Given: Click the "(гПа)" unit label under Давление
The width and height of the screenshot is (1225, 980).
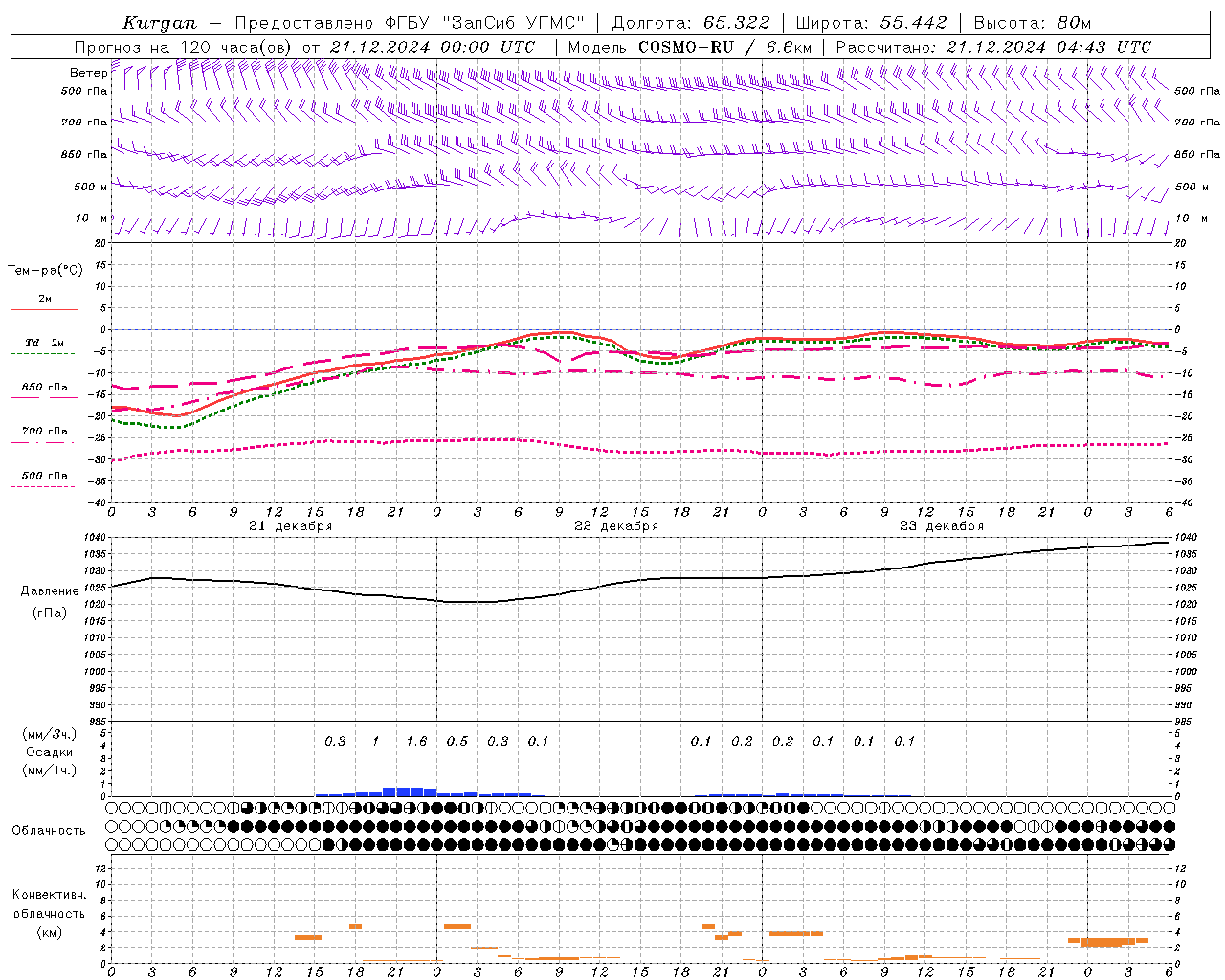Looking at the screenshot, I should tap(50, 613).
